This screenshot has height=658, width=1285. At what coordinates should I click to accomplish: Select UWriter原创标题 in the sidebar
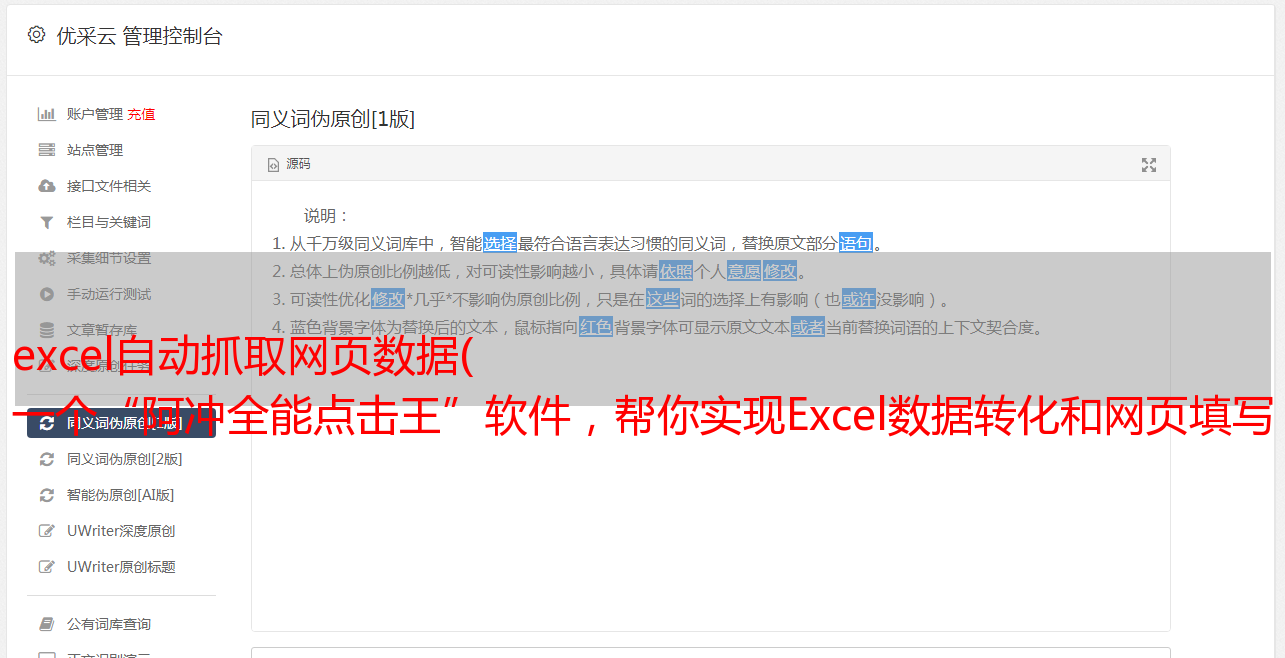pos(121,567)
